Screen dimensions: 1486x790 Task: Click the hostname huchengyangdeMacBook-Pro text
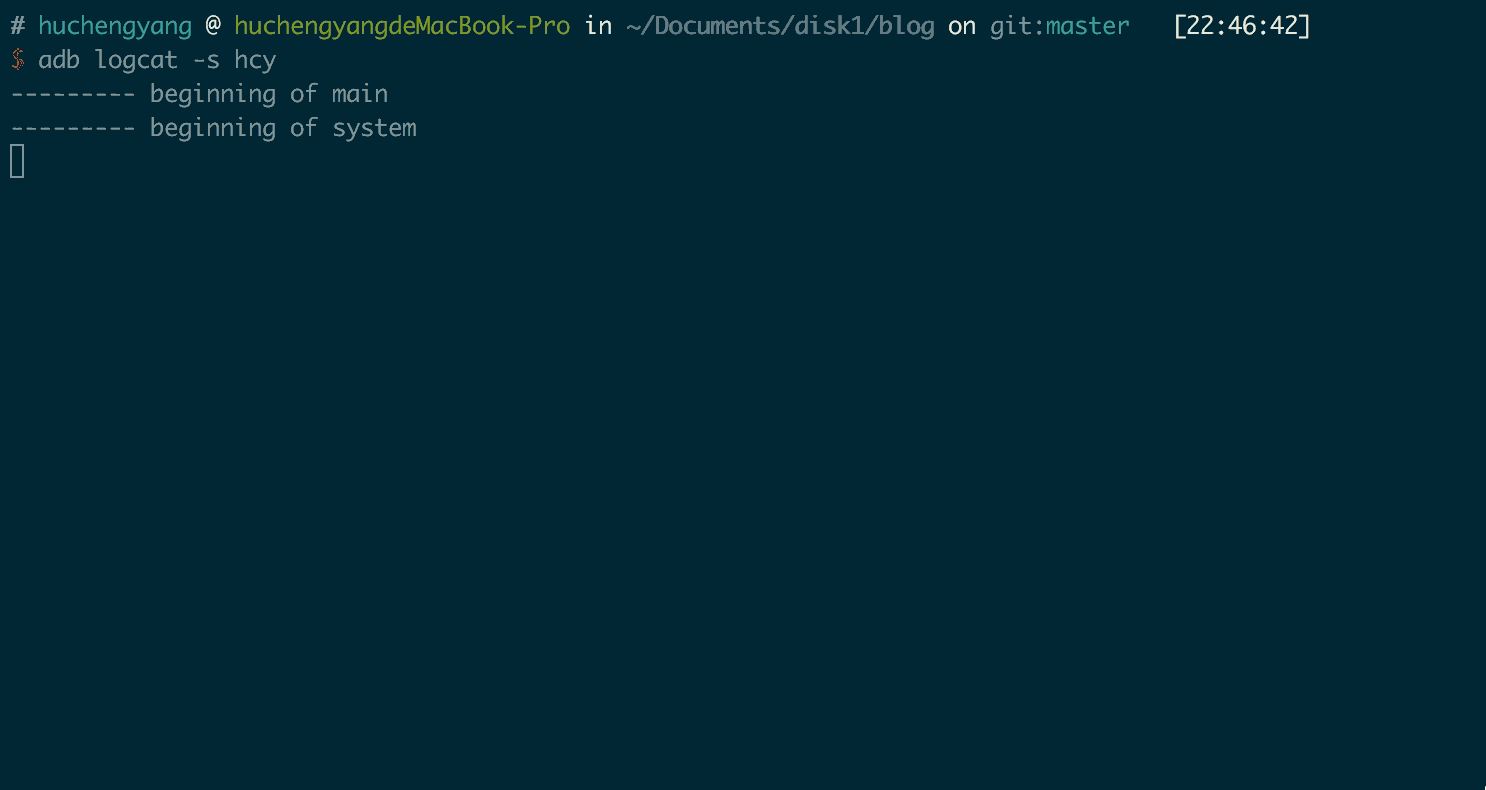point(402,27)
